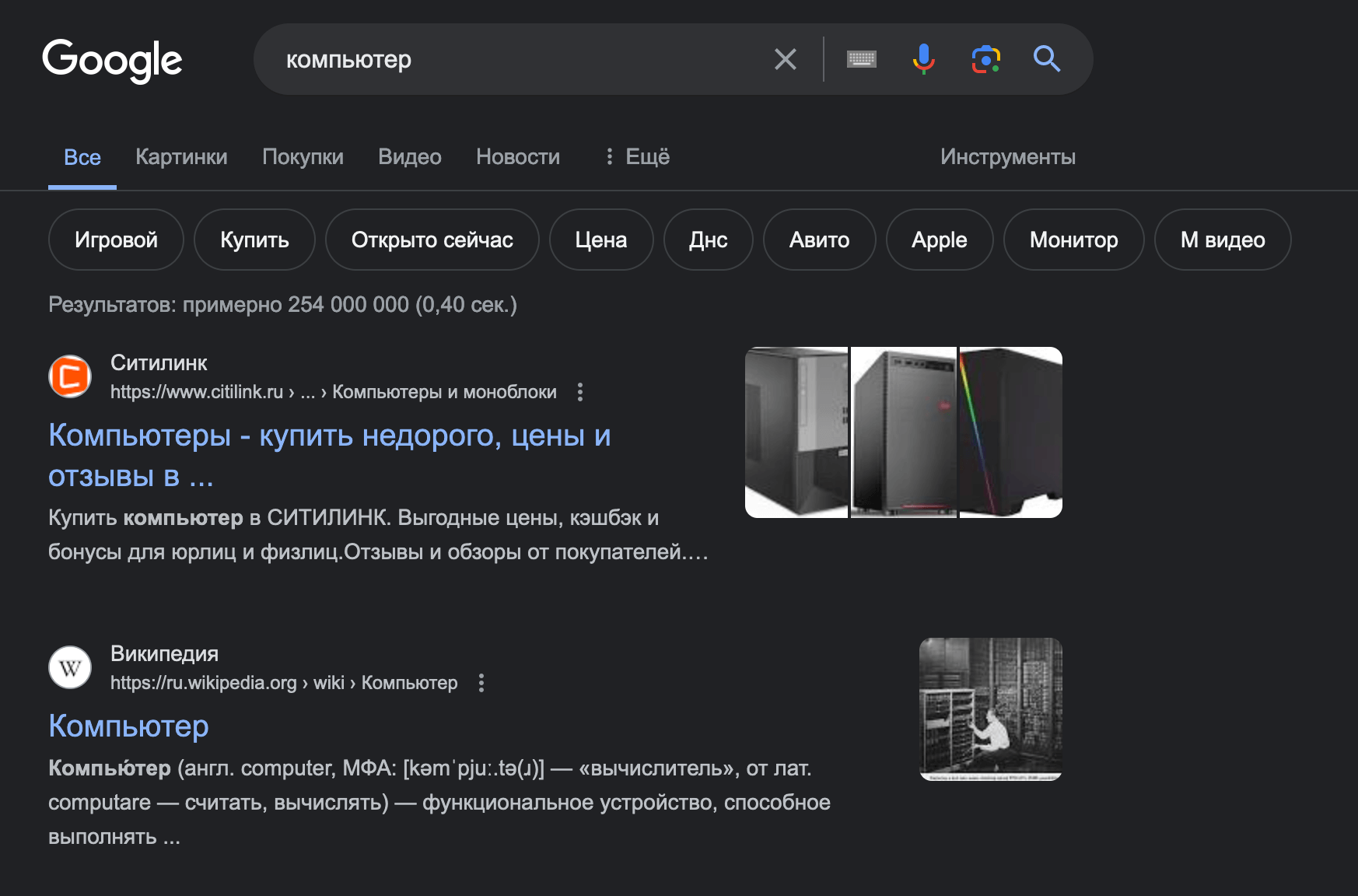The width and height of the screenshot is (1358, 896).
Task: Apply the Игровой filter chip
Action: coord(116,240)
